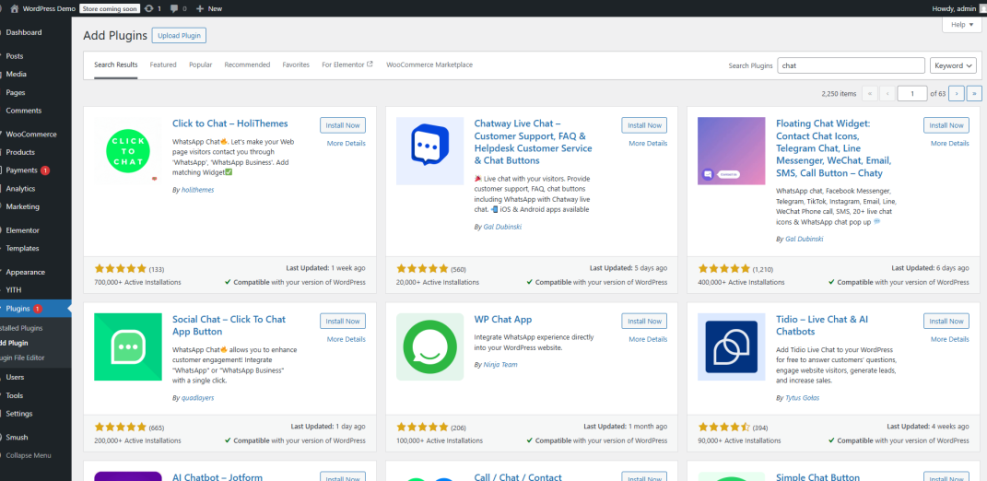Click the Upload Plugin button
Screen dimensions: 987x481
[179, 35]
